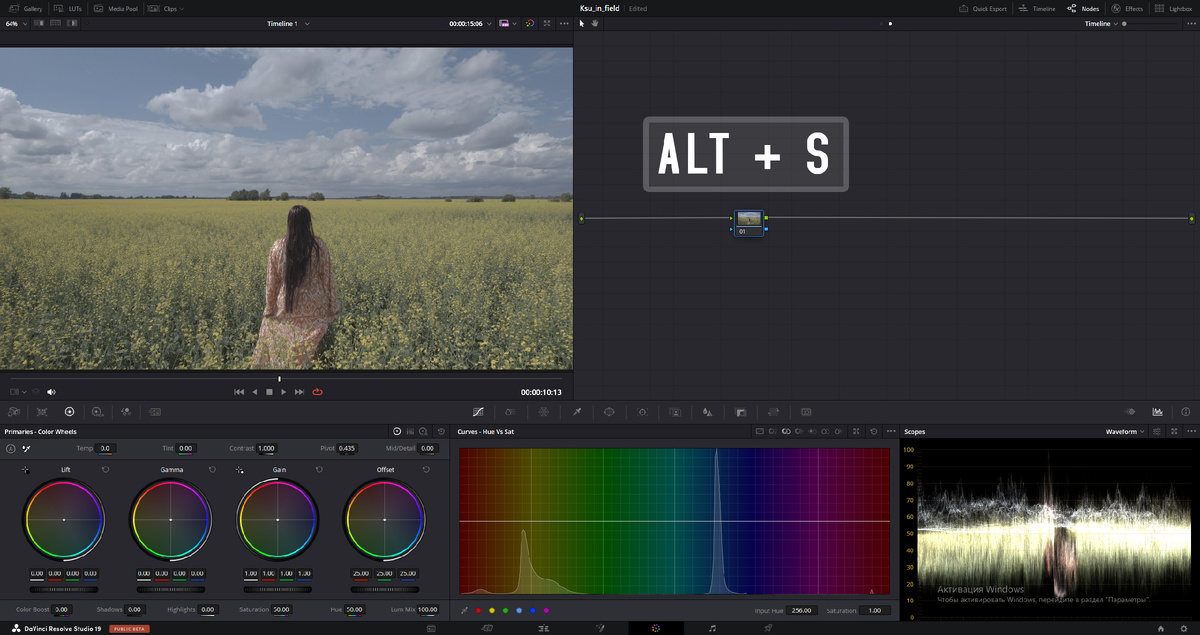
Task: Open the Lightbox view
Action: pyautogui.click(x=1173, y=8)
